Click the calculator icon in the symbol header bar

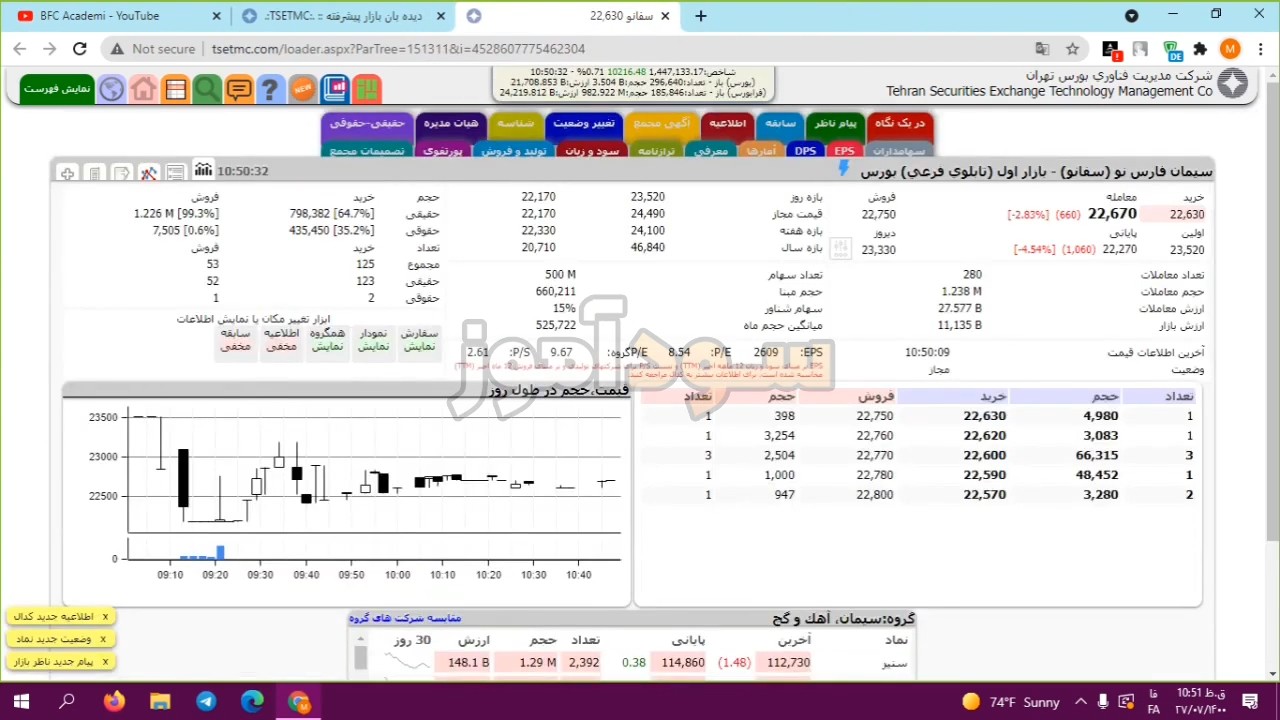[94, 173]
